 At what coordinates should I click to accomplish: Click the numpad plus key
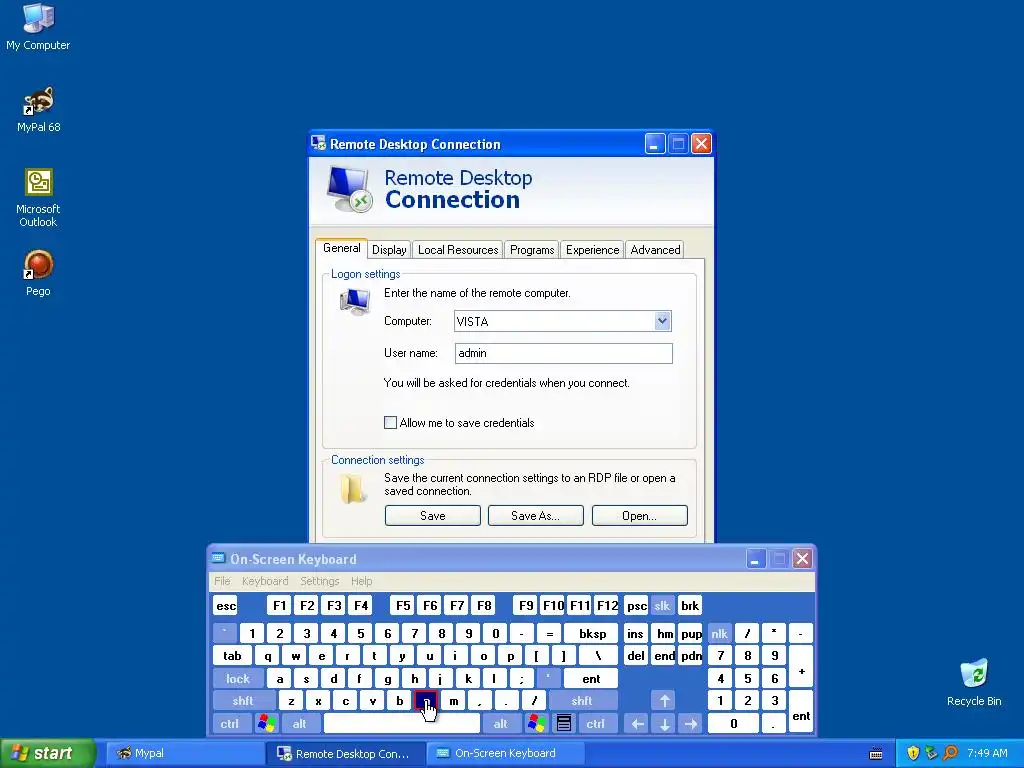click(801, 667)
